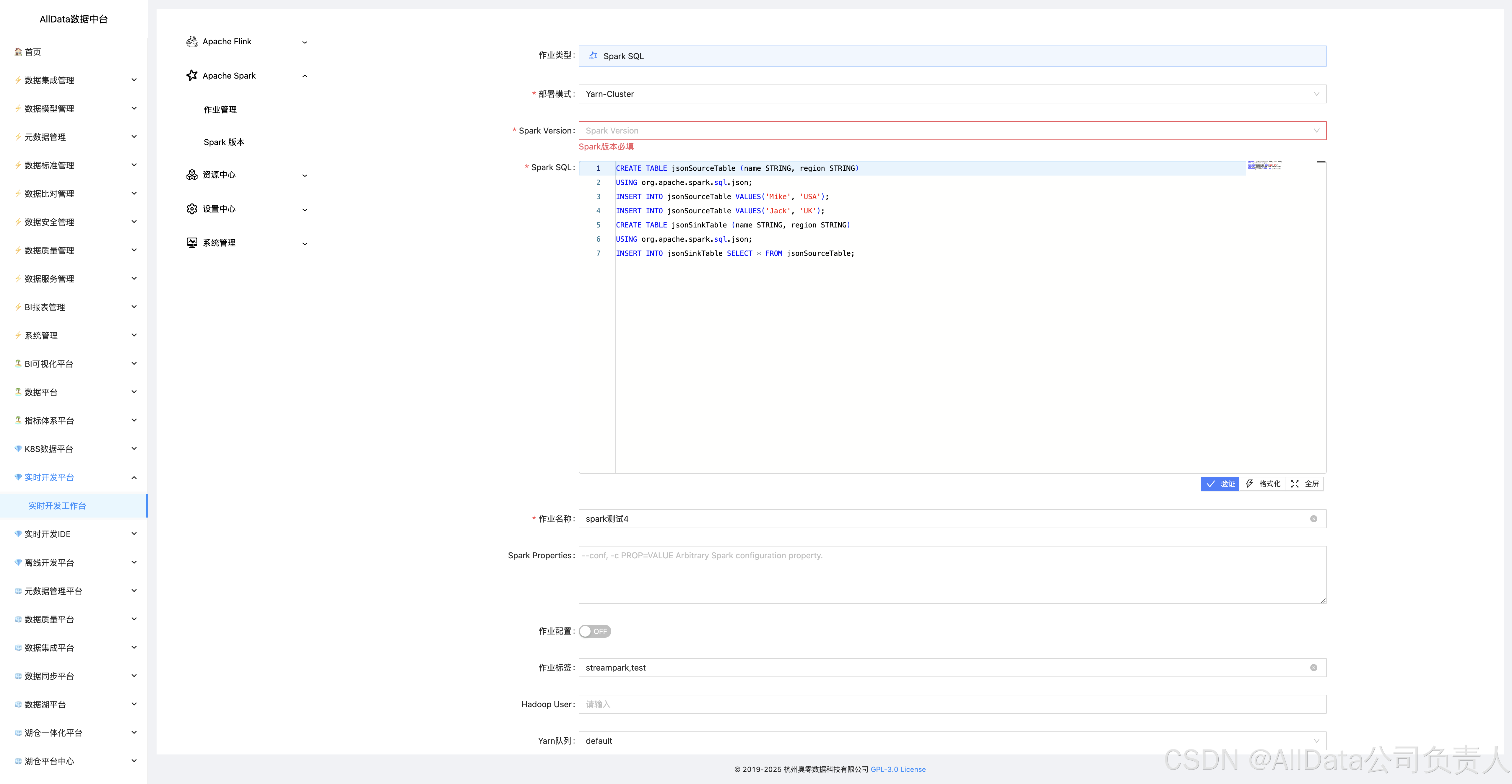Click the Spark Properties textarea

pyautogui.click(x=952, y=575)
